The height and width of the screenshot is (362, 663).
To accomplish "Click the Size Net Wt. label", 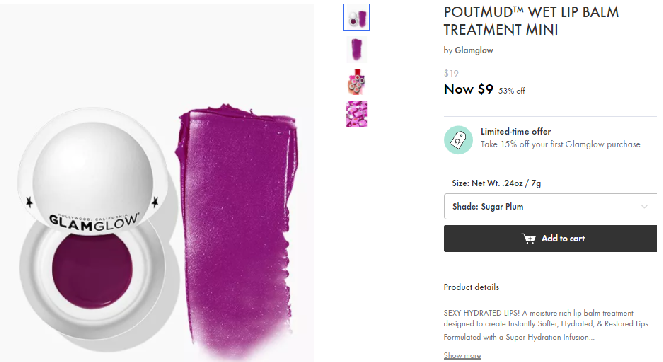I will click(x=496, y=183).
